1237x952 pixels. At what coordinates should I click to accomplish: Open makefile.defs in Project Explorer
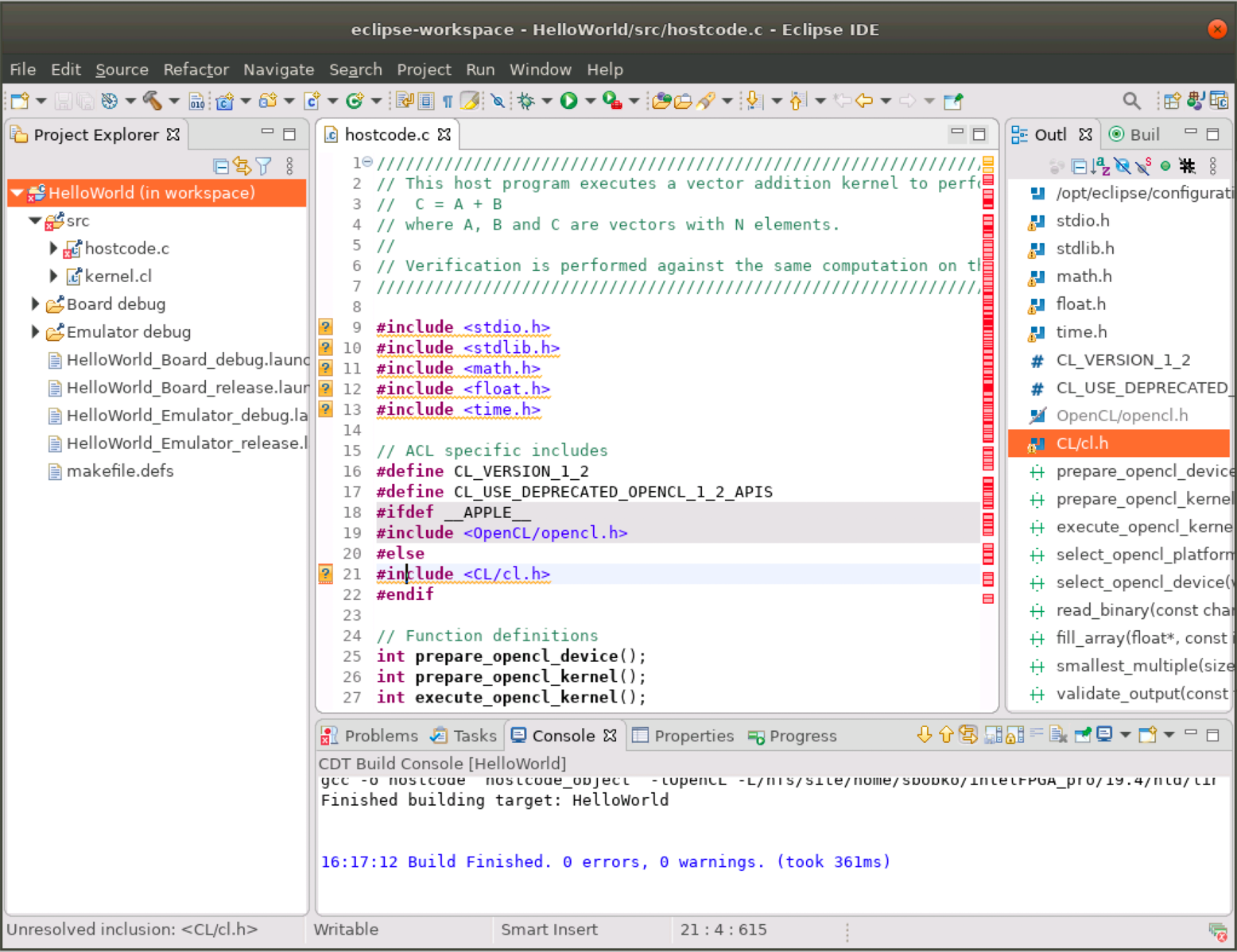[120, 471]
